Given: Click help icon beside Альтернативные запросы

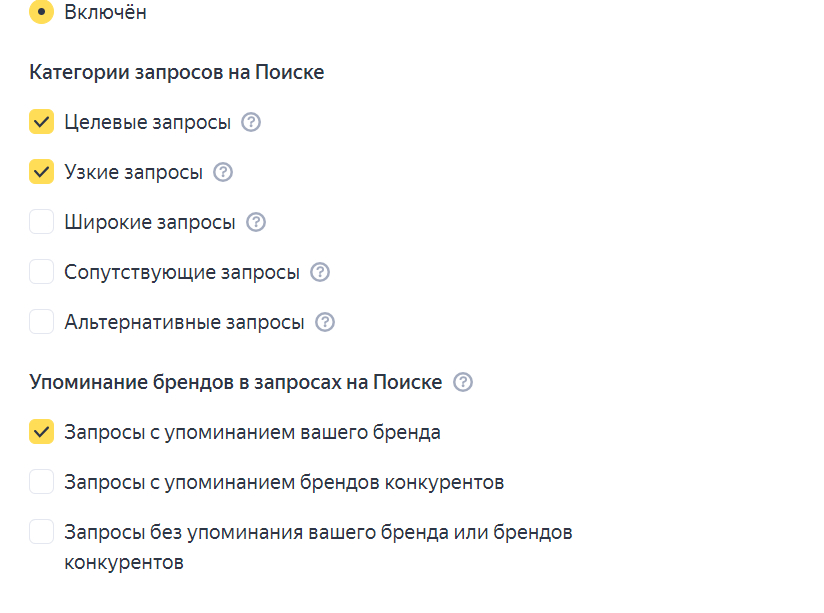Looking at the screenshot, I should pos(325,322).
